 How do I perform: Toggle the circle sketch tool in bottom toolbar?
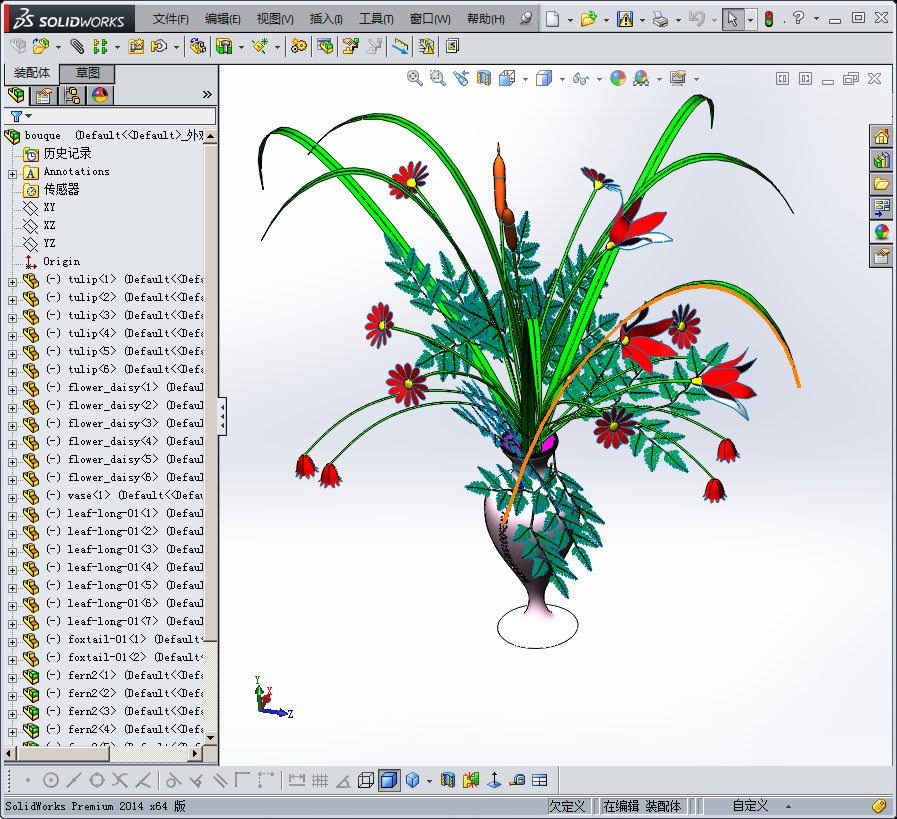[x=51, y=780]
